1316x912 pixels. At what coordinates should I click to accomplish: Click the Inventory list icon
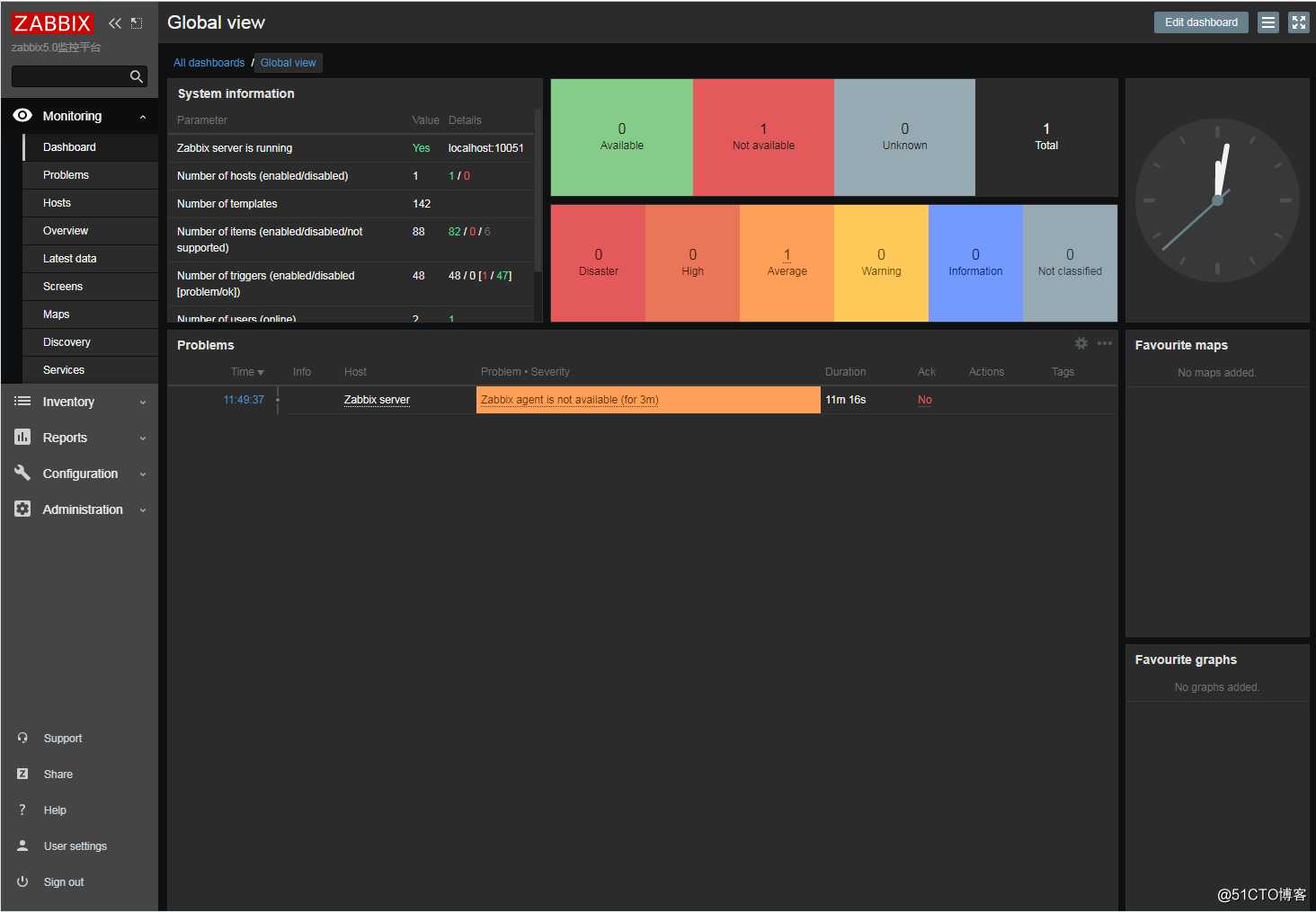pos(22,402)
